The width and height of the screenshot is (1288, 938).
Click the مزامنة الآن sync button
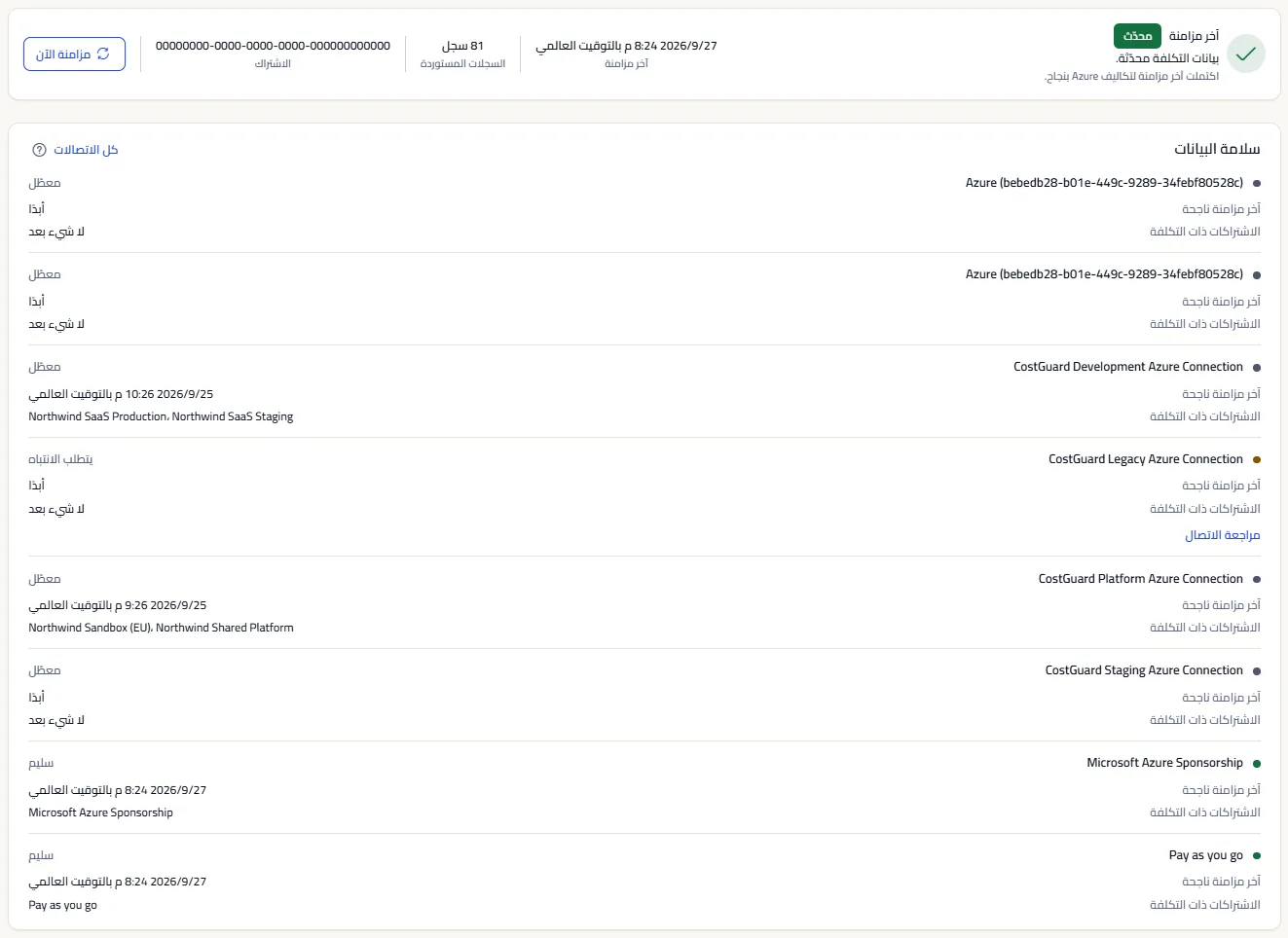point(74,54)
